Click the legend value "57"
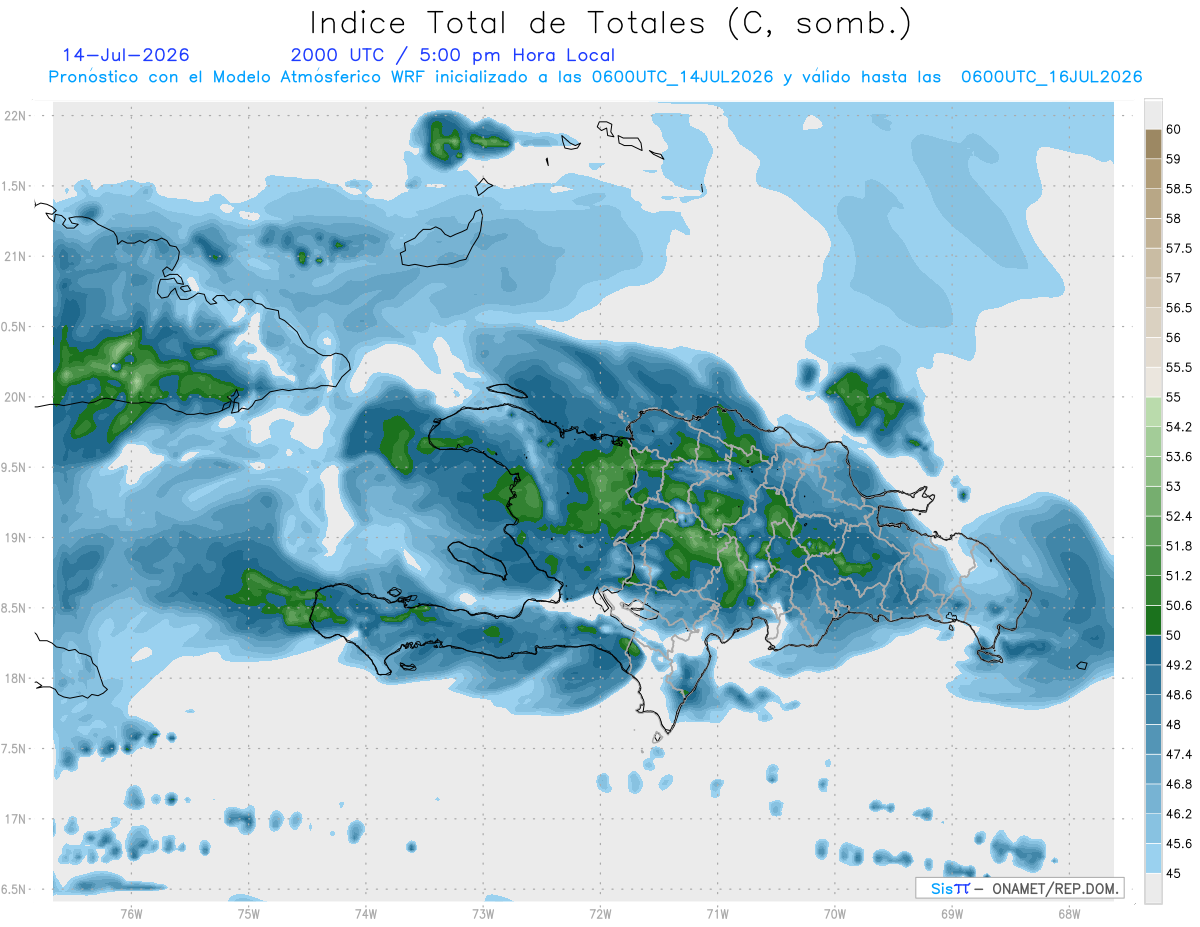 [1174, 278]
